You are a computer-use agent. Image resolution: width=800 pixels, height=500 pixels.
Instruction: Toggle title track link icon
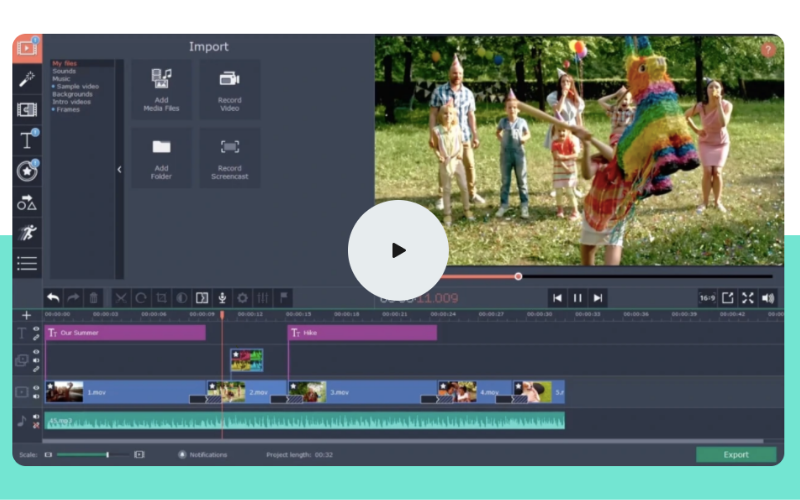[x=36, y=337]
